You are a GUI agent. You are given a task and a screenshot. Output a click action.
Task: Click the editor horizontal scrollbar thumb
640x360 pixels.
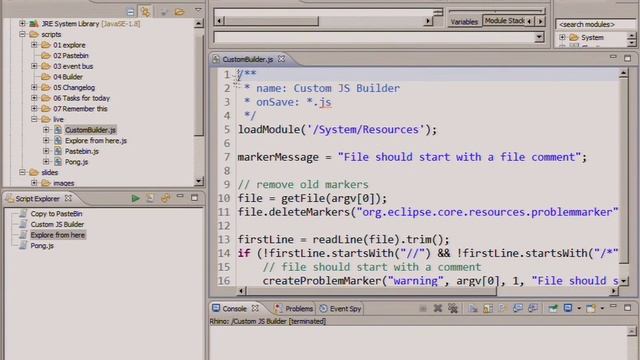coord(371,291)
